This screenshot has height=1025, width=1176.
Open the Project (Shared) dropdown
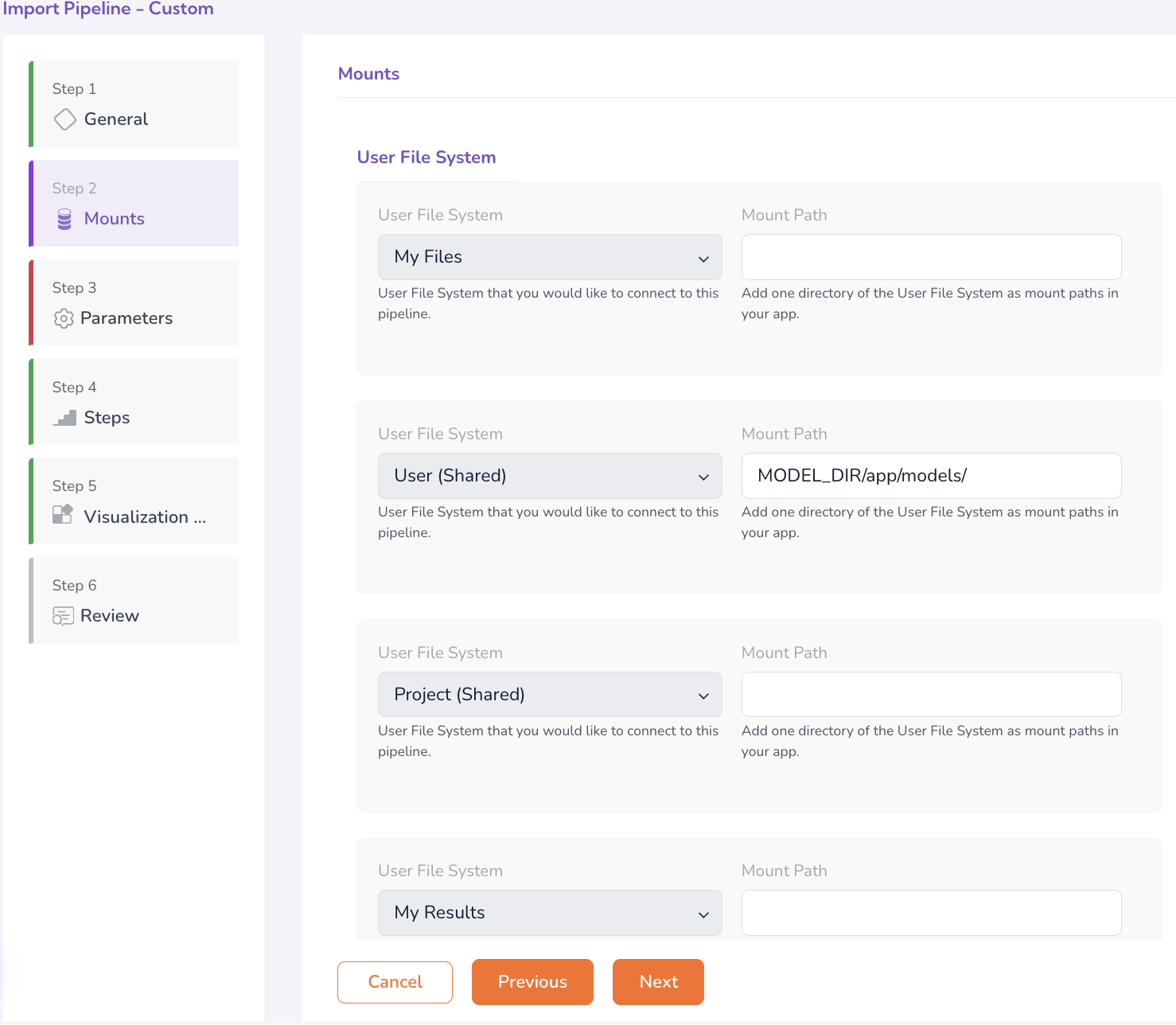click(549, 695)
